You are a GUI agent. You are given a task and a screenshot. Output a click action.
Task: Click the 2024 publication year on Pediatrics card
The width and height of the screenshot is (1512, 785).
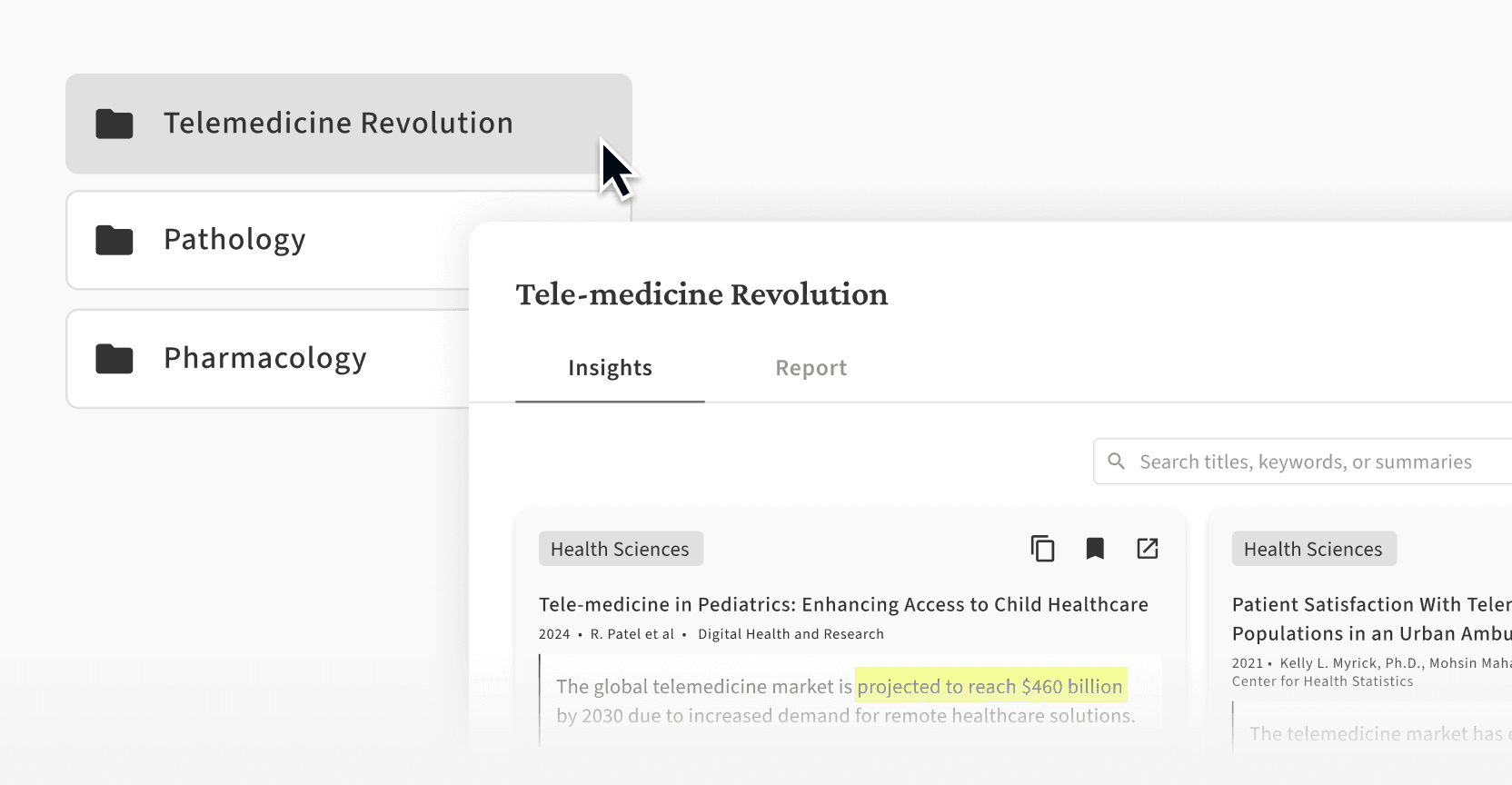(554, 634)
